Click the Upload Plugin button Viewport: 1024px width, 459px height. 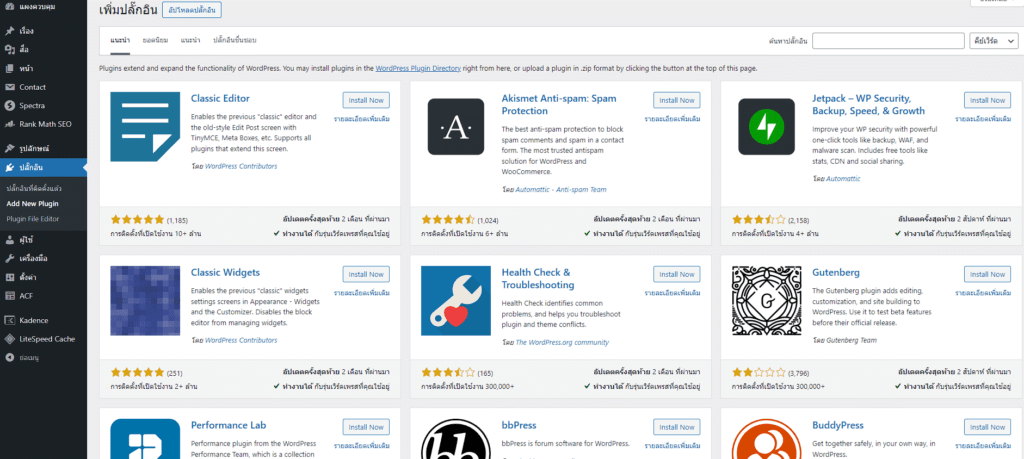click(192, 10)
